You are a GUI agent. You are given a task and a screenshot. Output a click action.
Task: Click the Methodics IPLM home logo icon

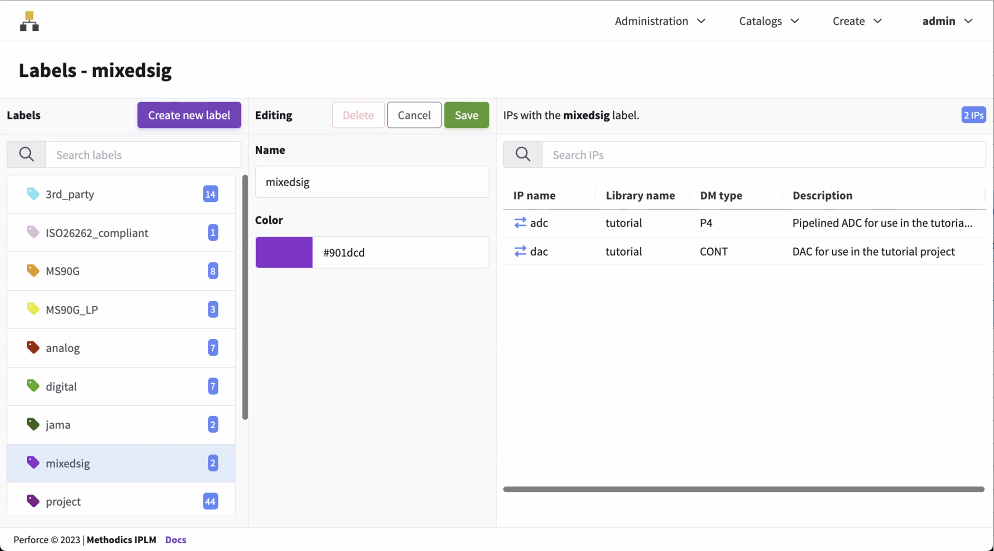(29, 21)
